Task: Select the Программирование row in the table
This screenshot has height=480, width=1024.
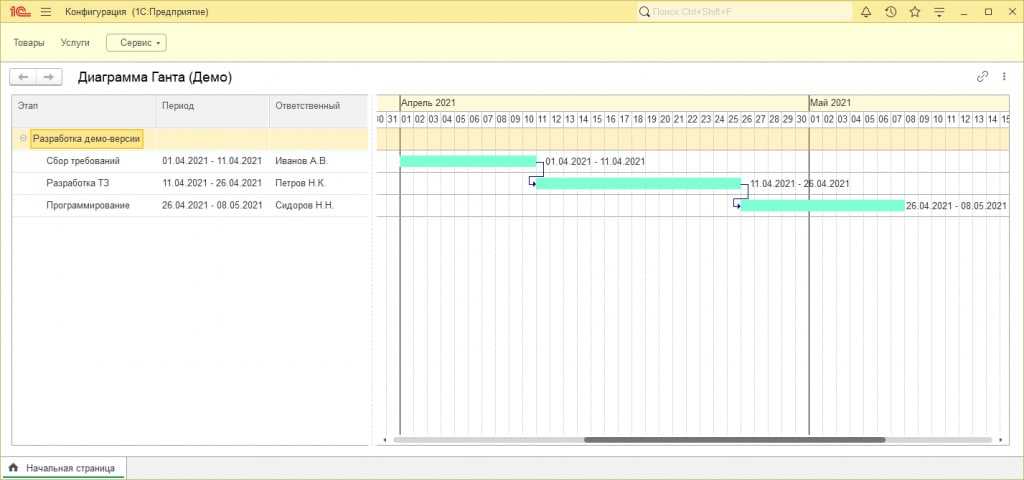Action: [x=88, y=205]
